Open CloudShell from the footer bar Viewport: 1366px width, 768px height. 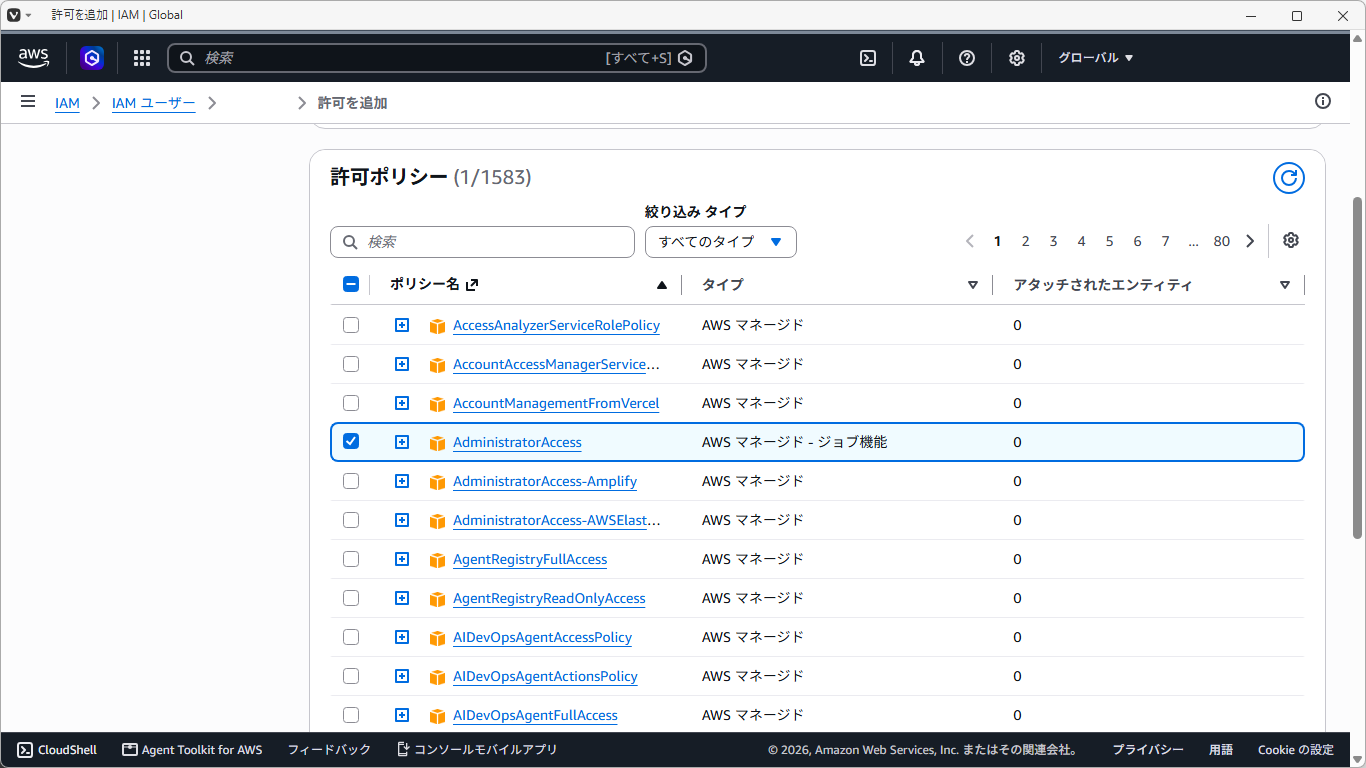pyautogui.click(x=57, y=750)
